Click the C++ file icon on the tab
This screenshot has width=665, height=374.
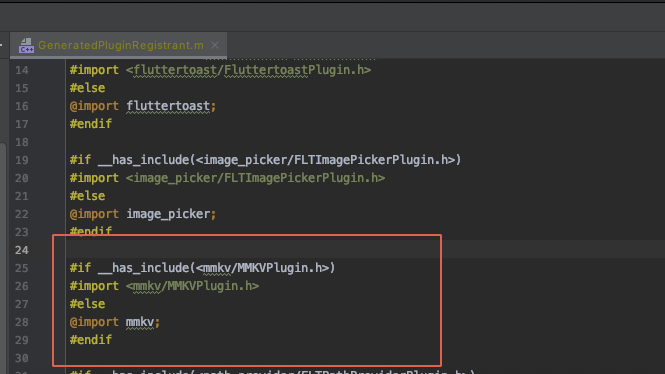[x=26, y=46]
